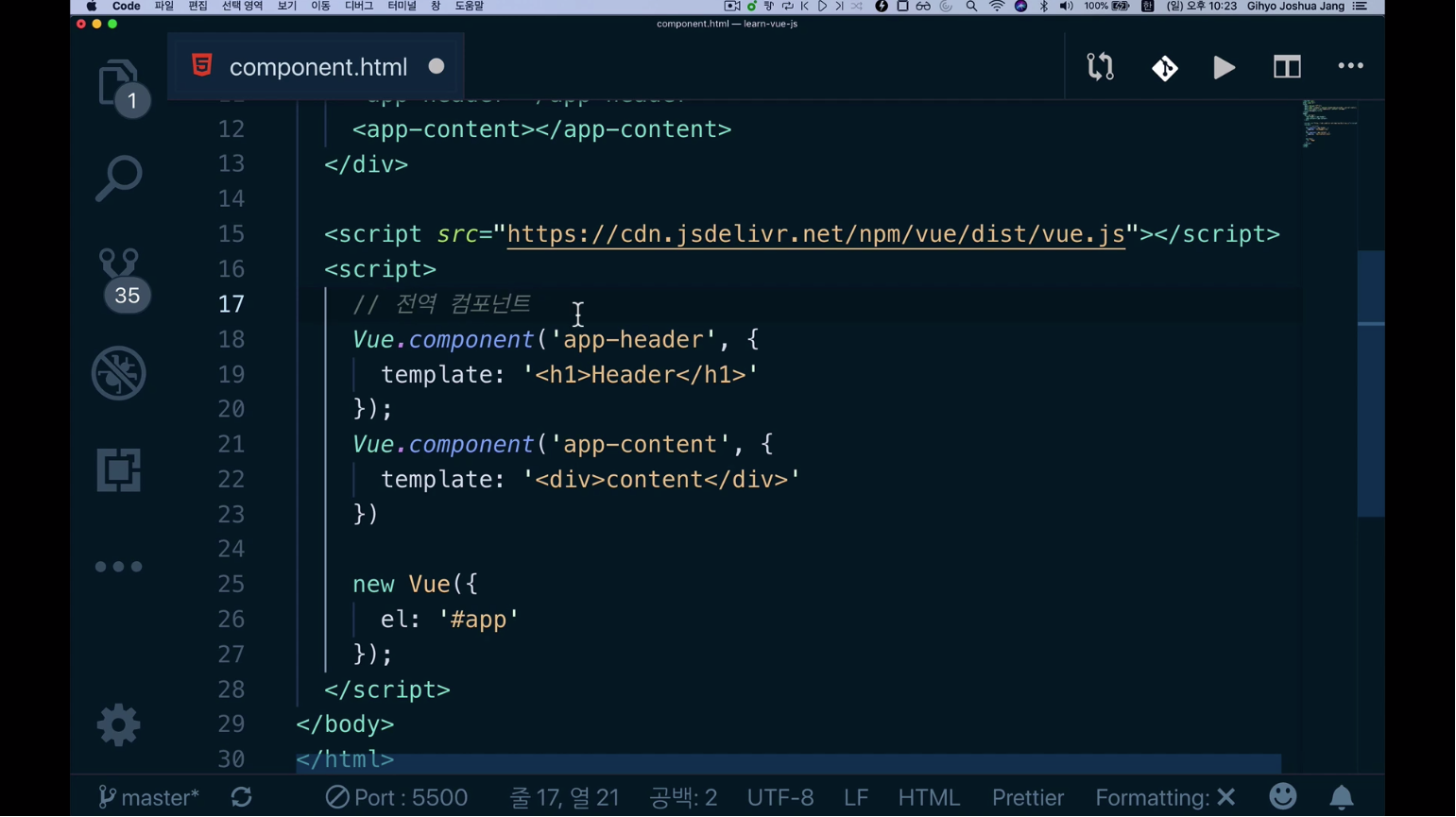Click the master branch in status bar
This screenshot has width=1456, height=817.
[148, 797]
